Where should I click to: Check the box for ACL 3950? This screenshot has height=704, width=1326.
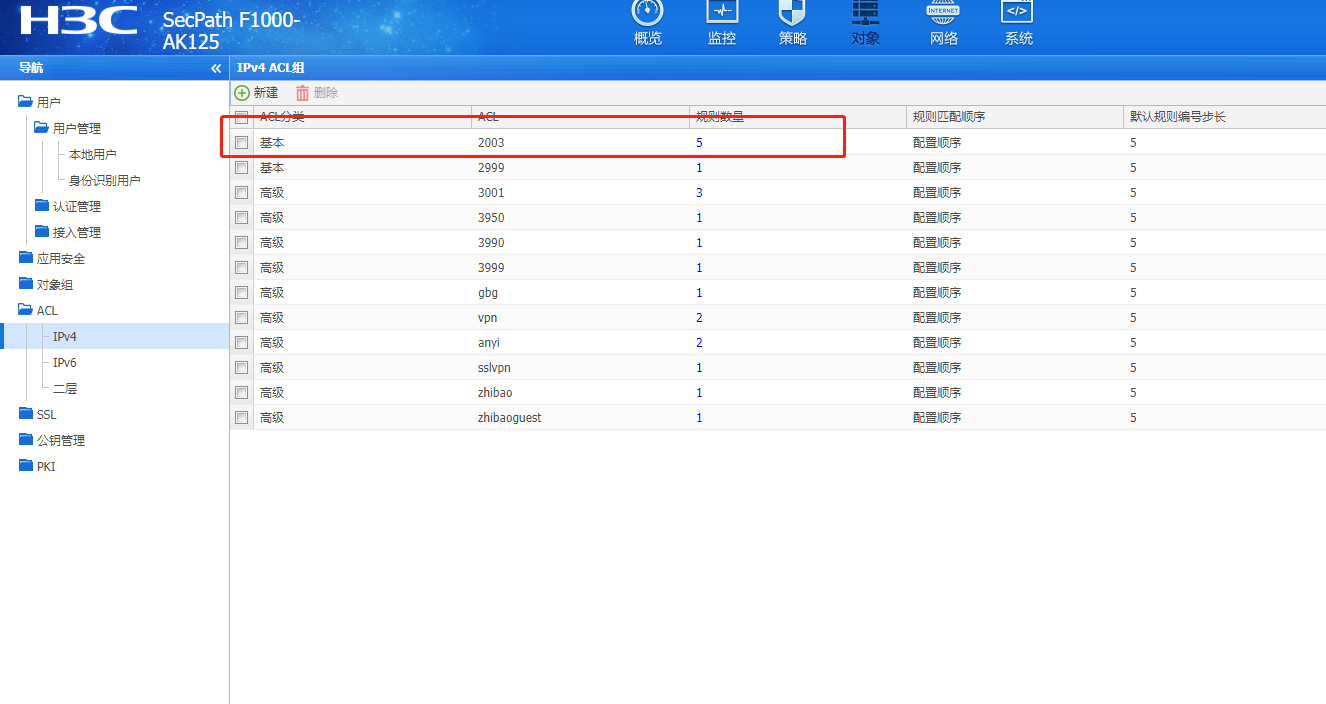click(x=241, y=218)
